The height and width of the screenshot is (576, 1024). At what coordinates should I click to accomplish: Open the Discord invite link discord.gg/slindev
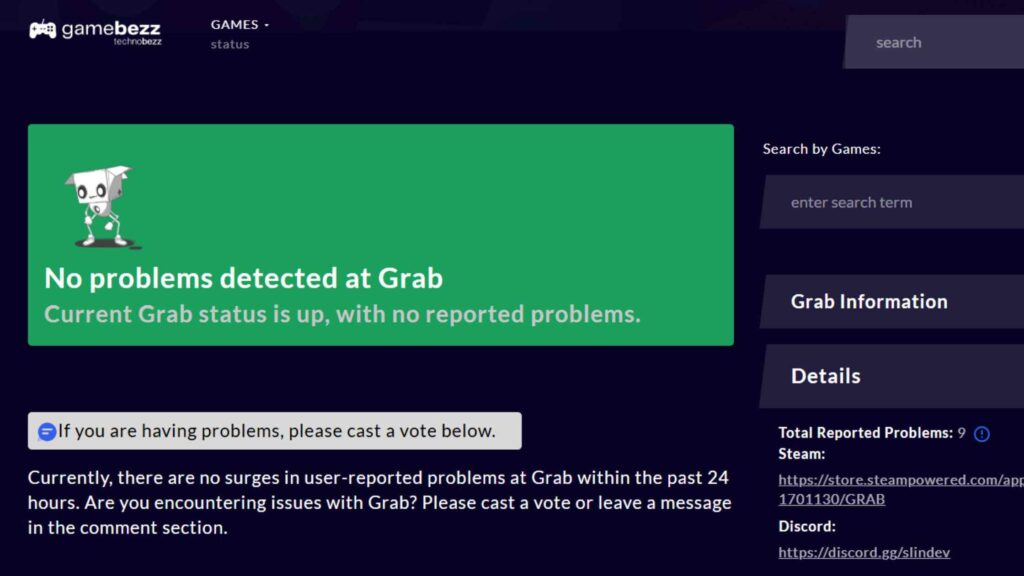point(863,551)
